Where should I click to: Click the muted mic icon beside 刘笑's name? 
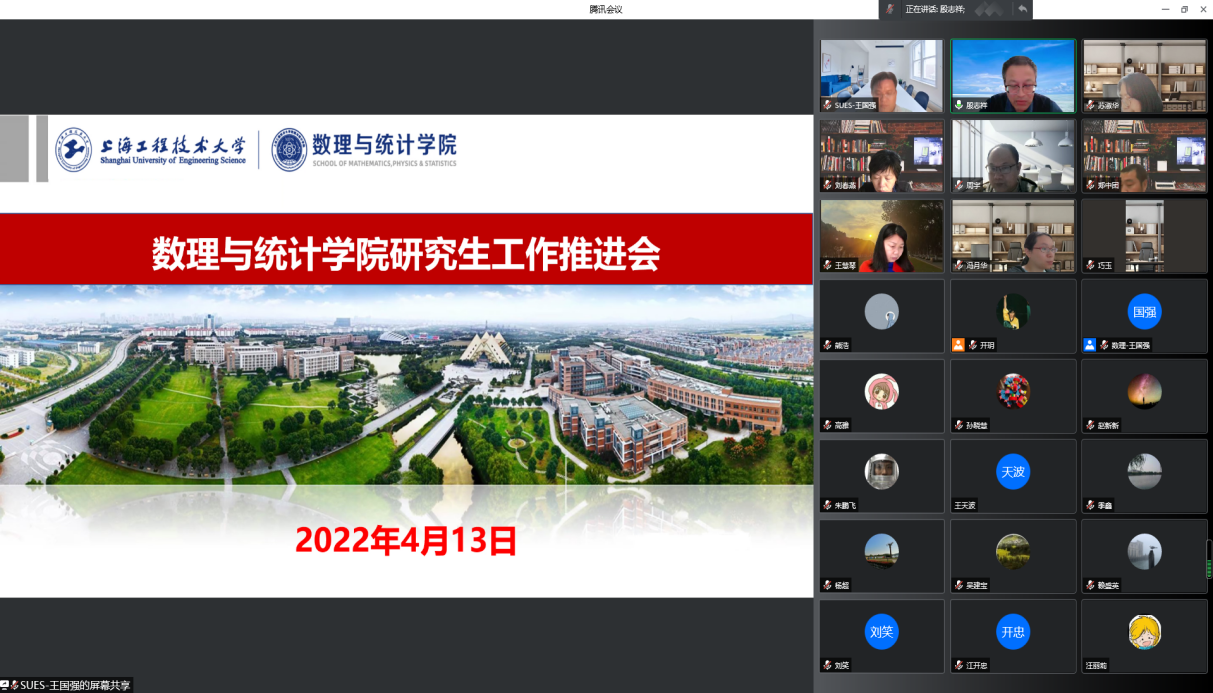point(827,665)
